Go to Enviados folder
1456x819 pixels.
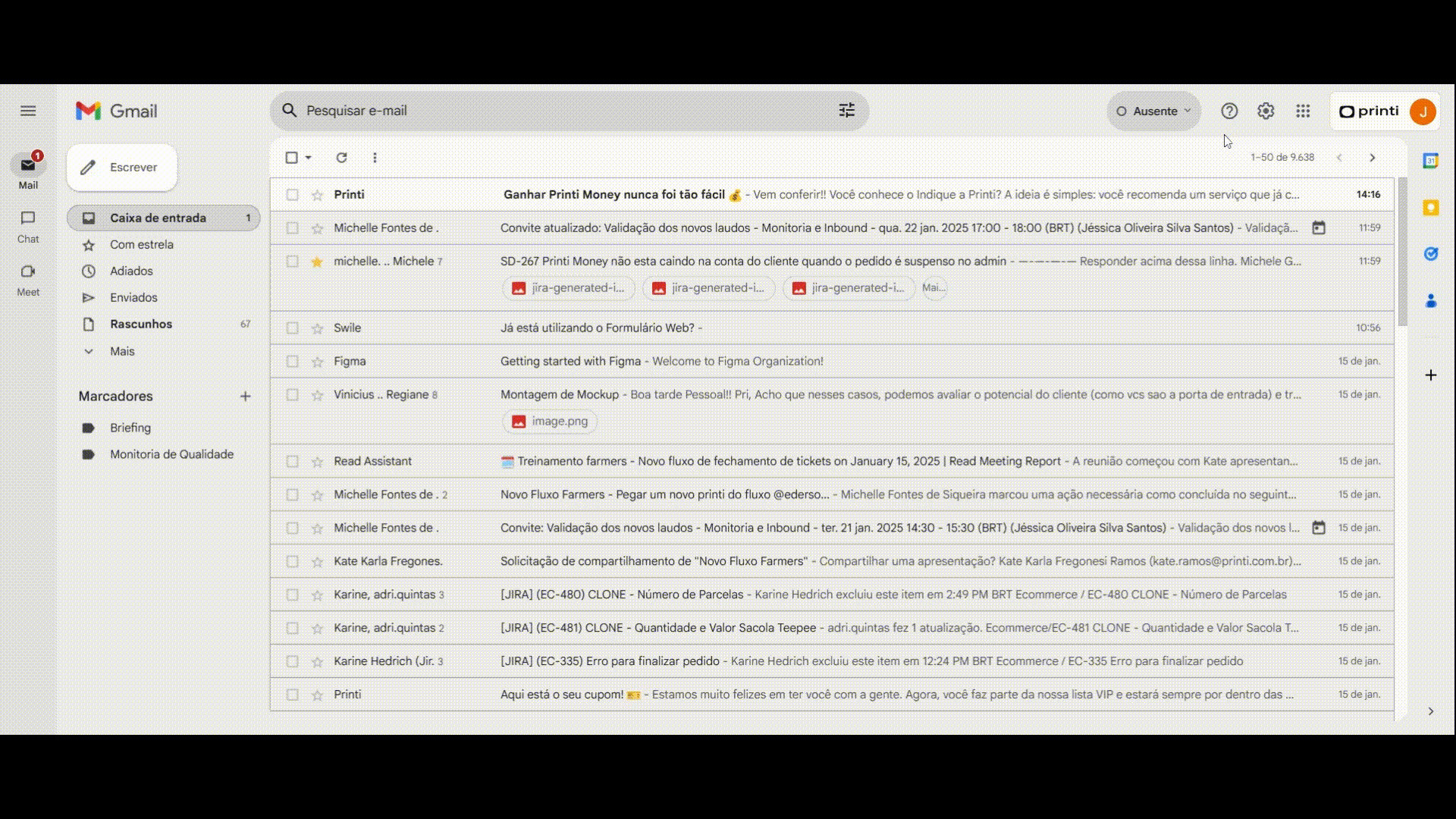coord(133,298)
